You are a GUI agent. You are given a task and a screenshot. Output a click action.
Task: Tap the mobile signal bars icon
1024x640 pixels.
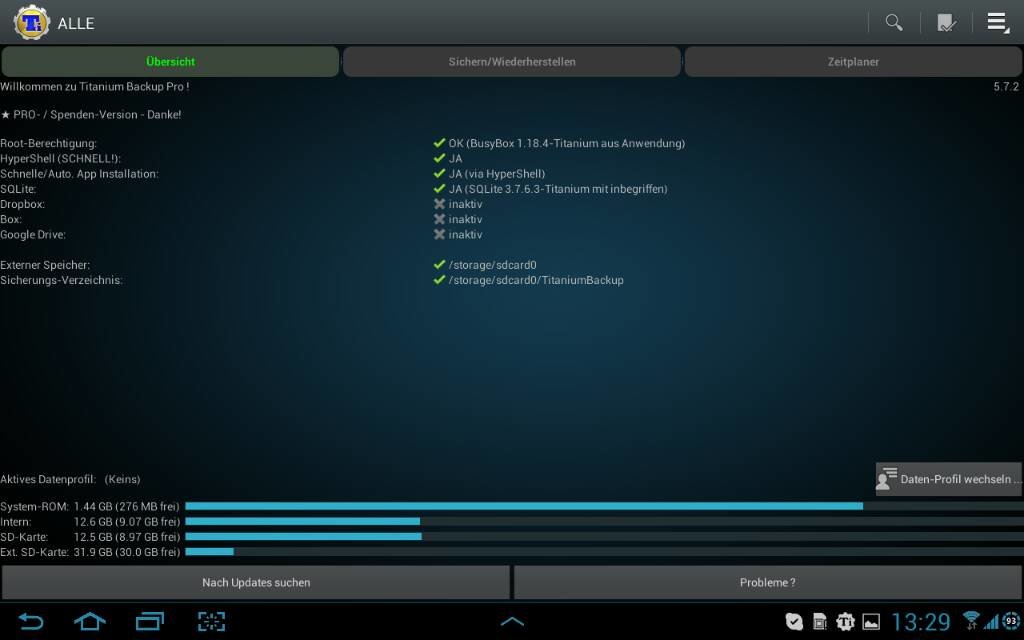tap(991, 621)
